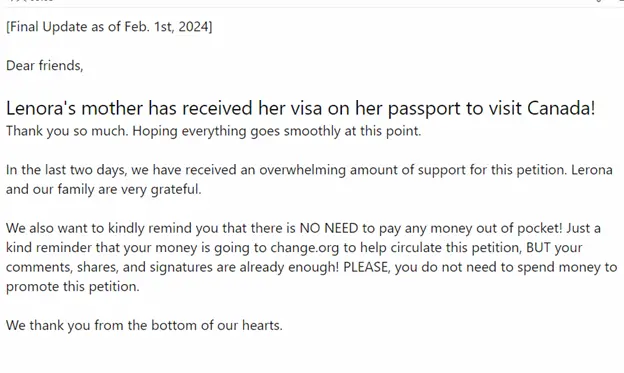Click the 'Feb. 1st, 2024' date text
The height and width of the screenshot is (373, 624).
166,27
